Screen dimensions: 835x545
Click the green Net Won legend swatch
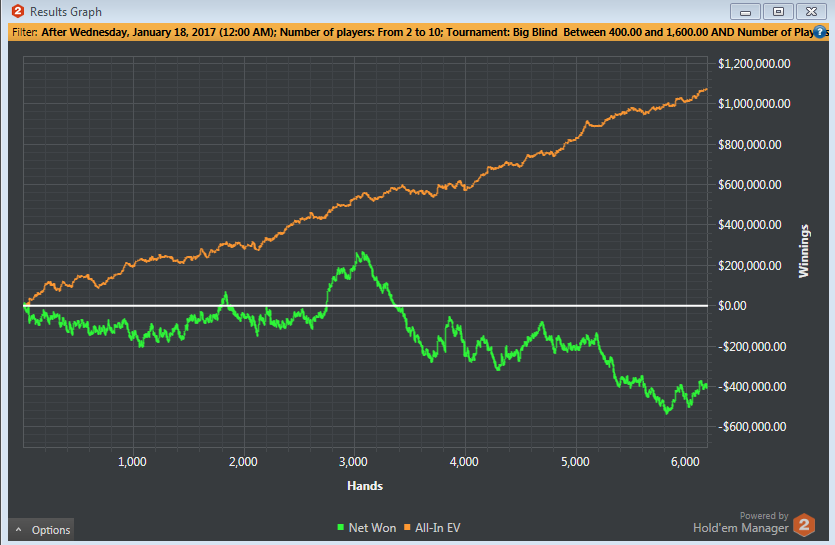[x=340, y=527]
